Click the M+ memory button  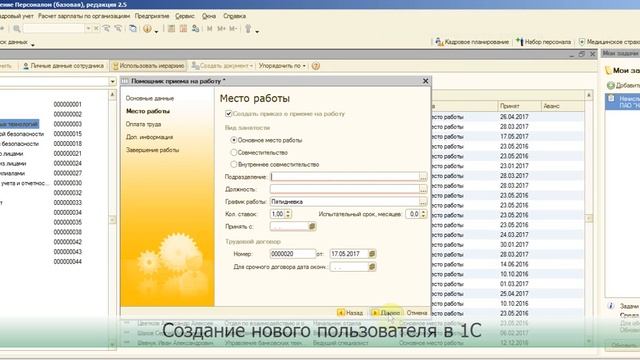221,29
